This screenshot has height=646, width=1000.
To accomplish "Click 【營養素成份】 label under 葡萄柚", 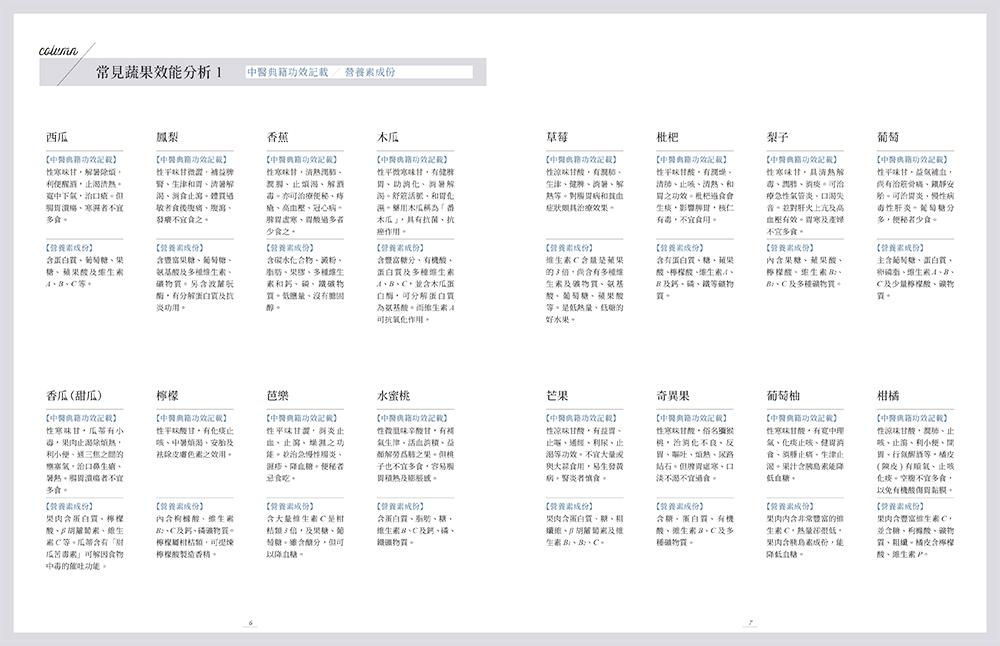I will 790,506.
